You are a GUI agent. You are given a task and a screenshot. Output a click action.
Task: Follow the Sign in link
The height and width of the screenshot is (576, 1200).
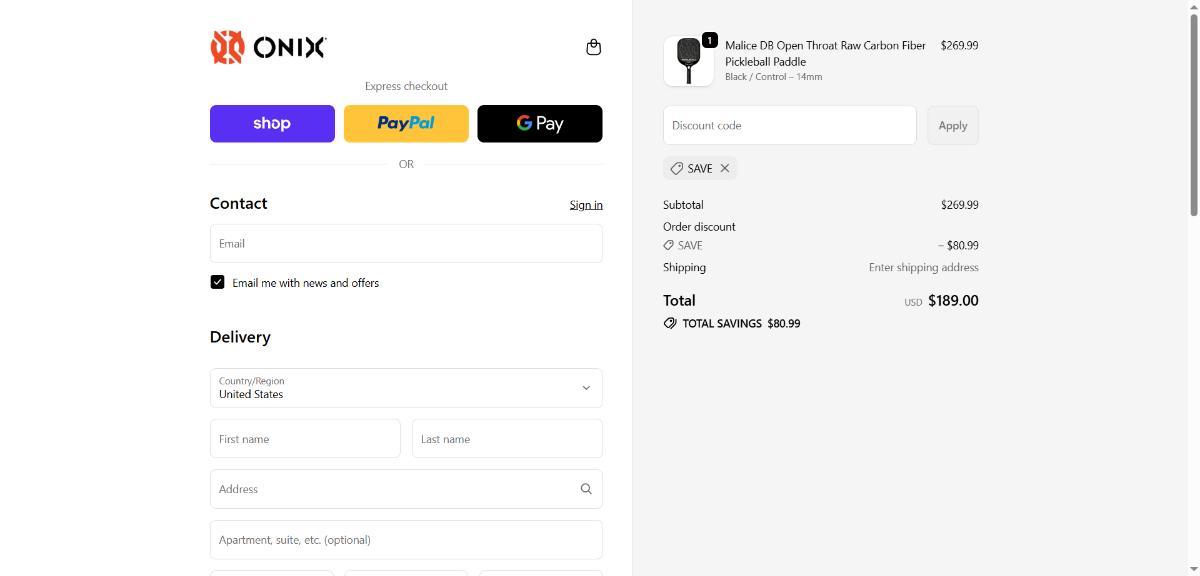click(x=586, y=205)
